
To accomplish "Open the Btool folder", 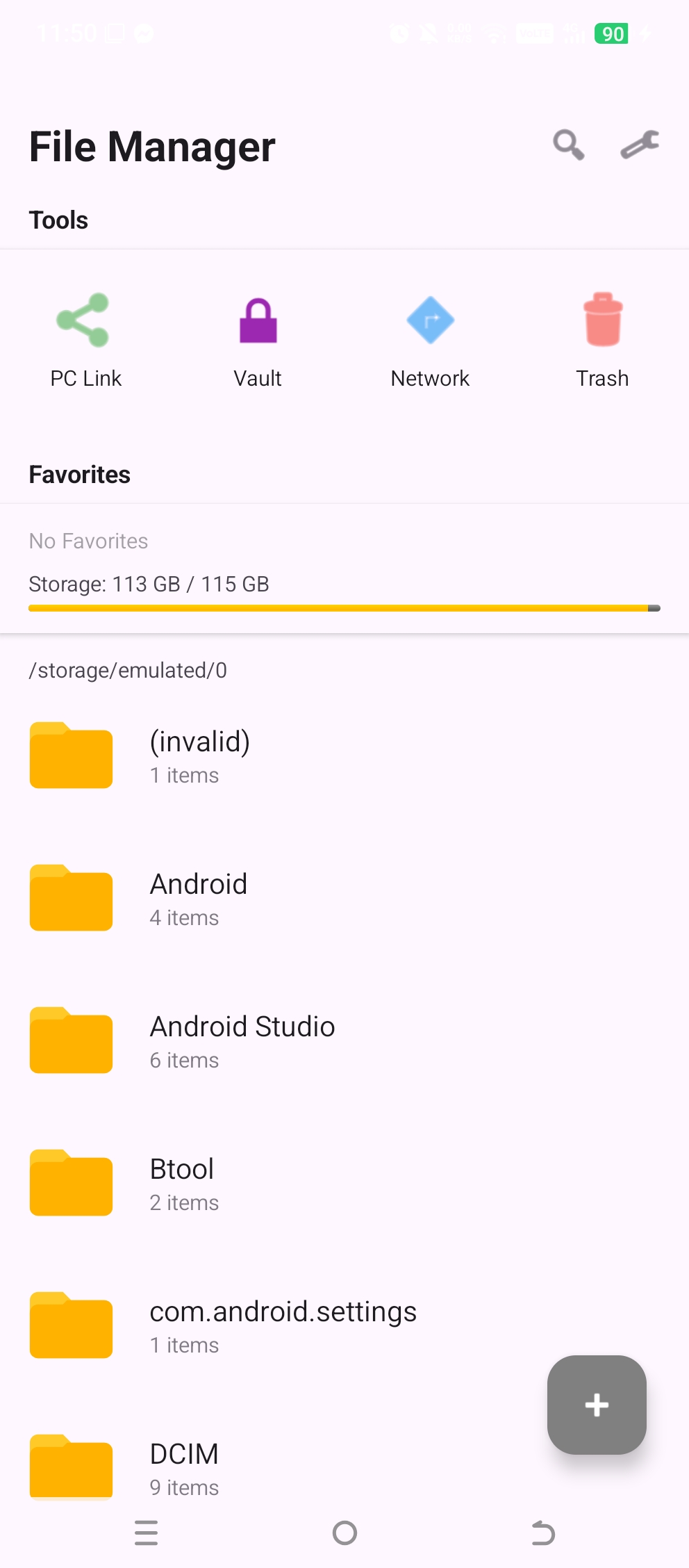I will click(344, 1184).
